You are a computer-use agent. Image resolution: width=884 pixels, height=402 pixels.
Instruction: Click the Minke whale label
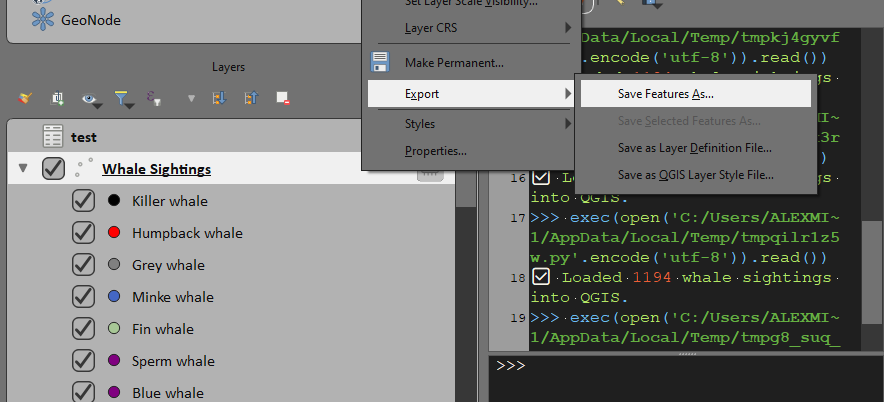[173, 297]
